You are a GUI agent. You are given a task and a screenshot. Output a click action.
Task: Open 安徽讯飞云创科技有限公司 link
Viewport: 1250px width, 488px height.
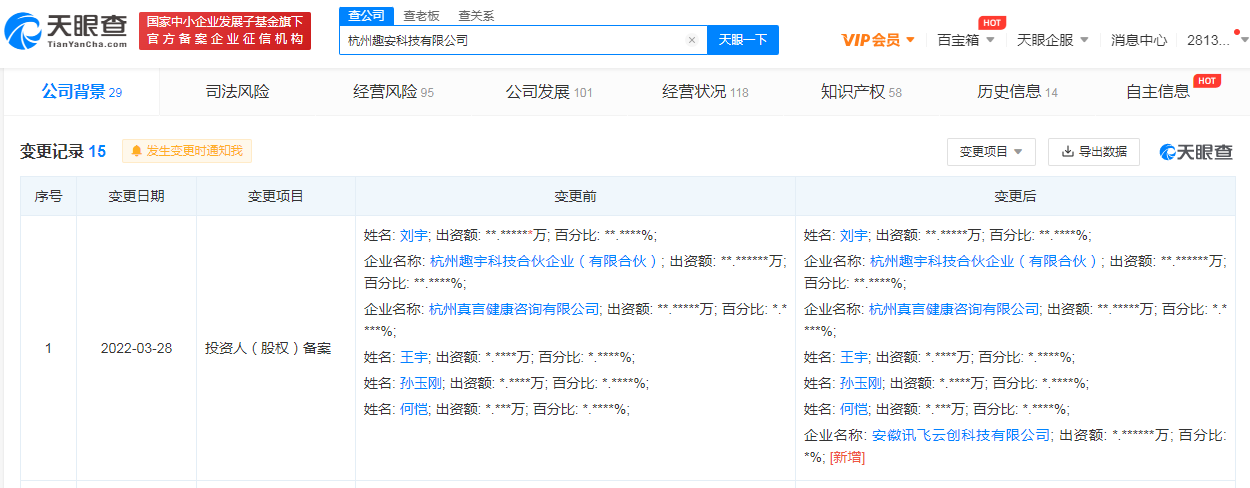(962, 435)
